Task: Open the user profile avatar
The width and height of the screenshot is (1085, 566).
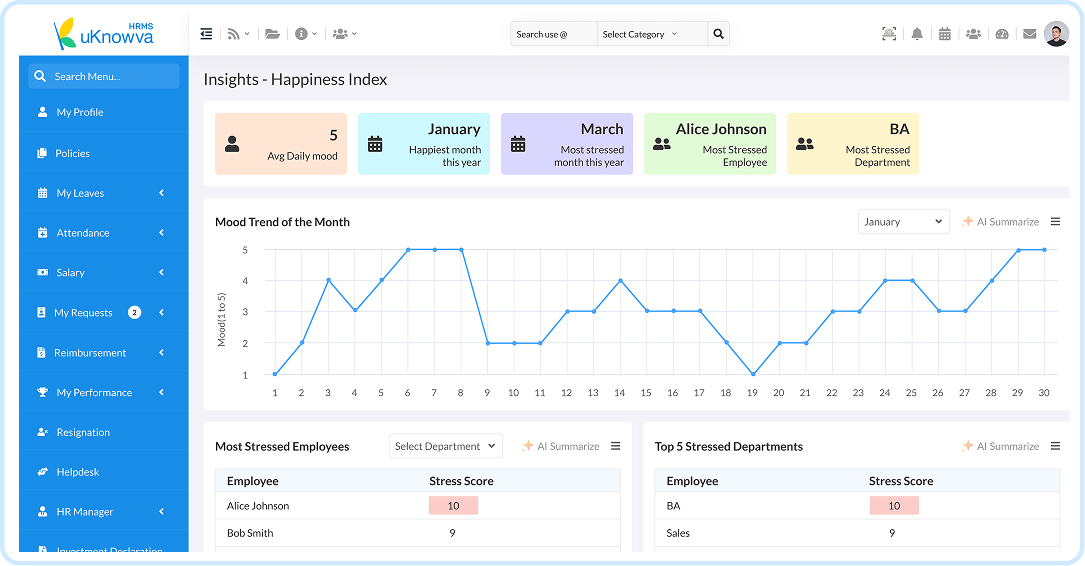Action: 1056,34
